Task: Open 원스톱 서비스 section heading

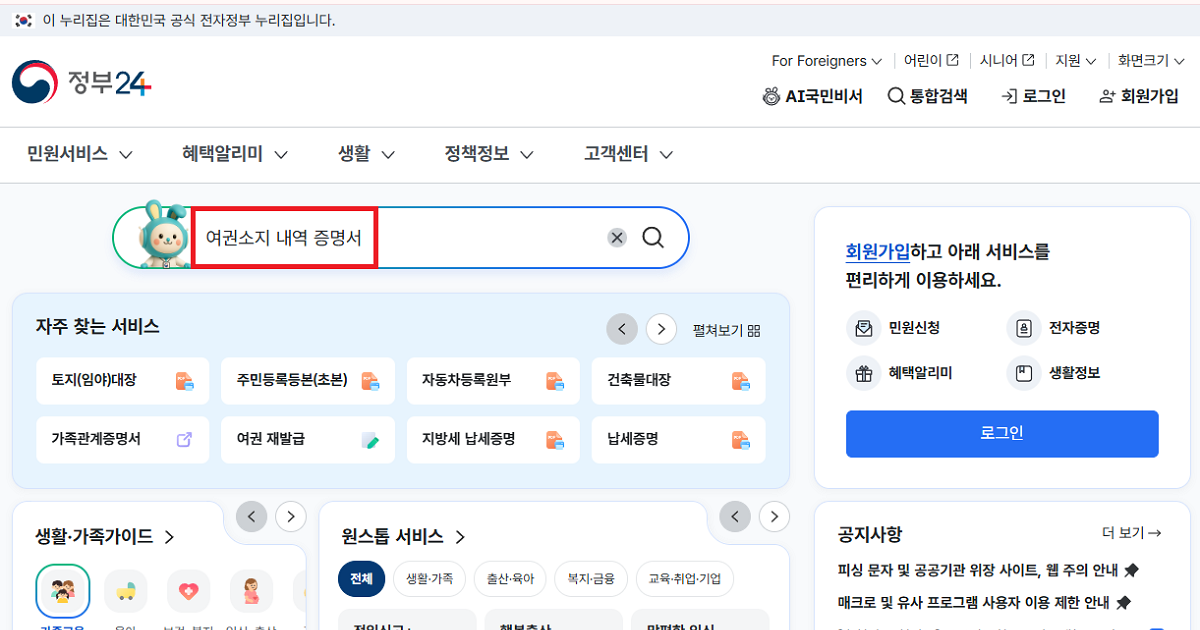Action: point(403,537)
